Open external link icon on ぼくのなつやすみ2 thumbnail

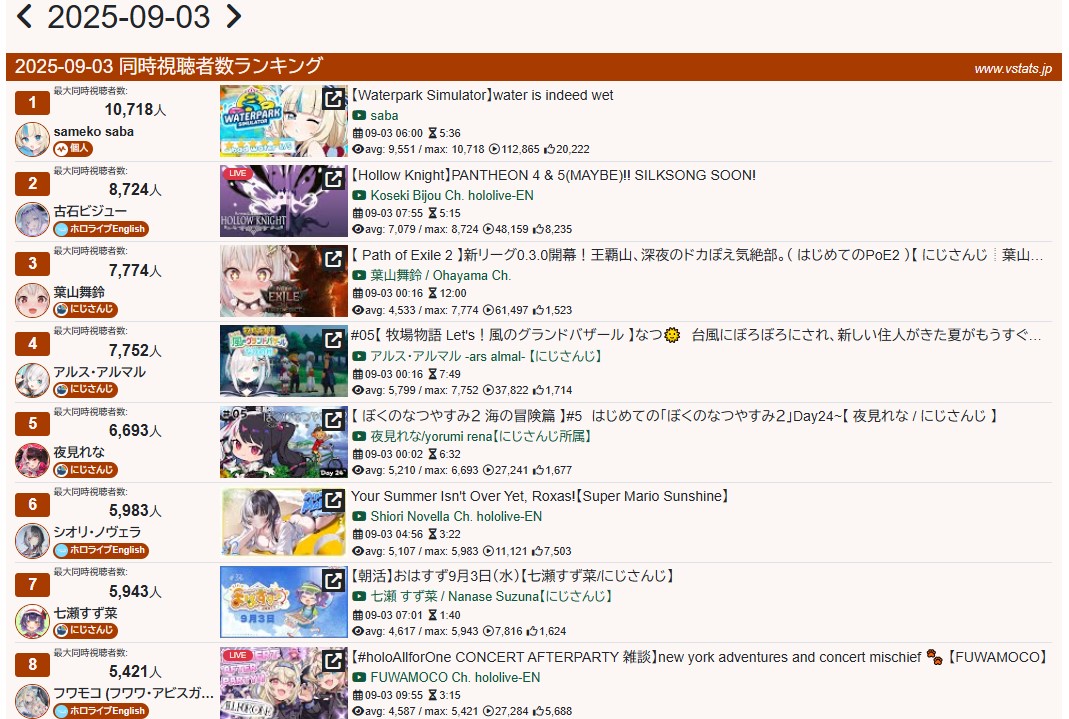pyautogui.click(x=333, y=420)
